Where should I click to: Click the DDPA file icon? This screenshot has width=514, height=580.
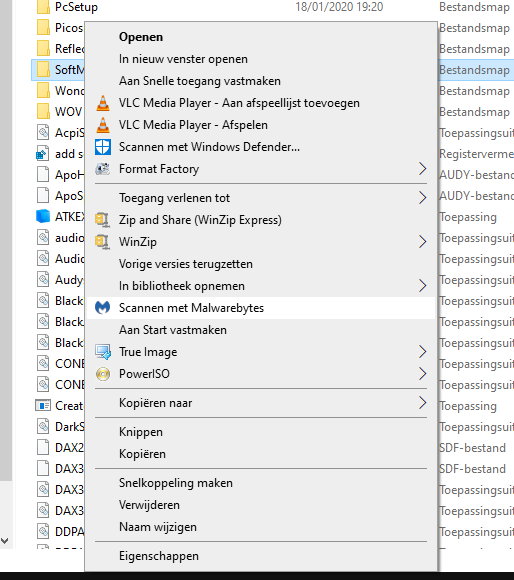pos(43,532)
